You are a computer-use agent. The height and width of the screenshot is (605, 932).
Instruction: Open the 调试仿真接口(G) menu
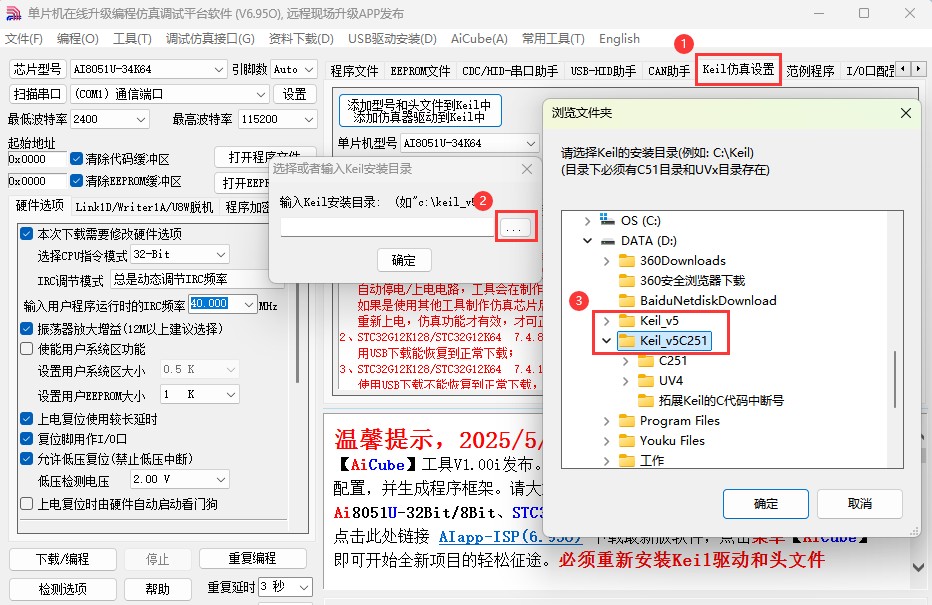click(x=210, y=39)
